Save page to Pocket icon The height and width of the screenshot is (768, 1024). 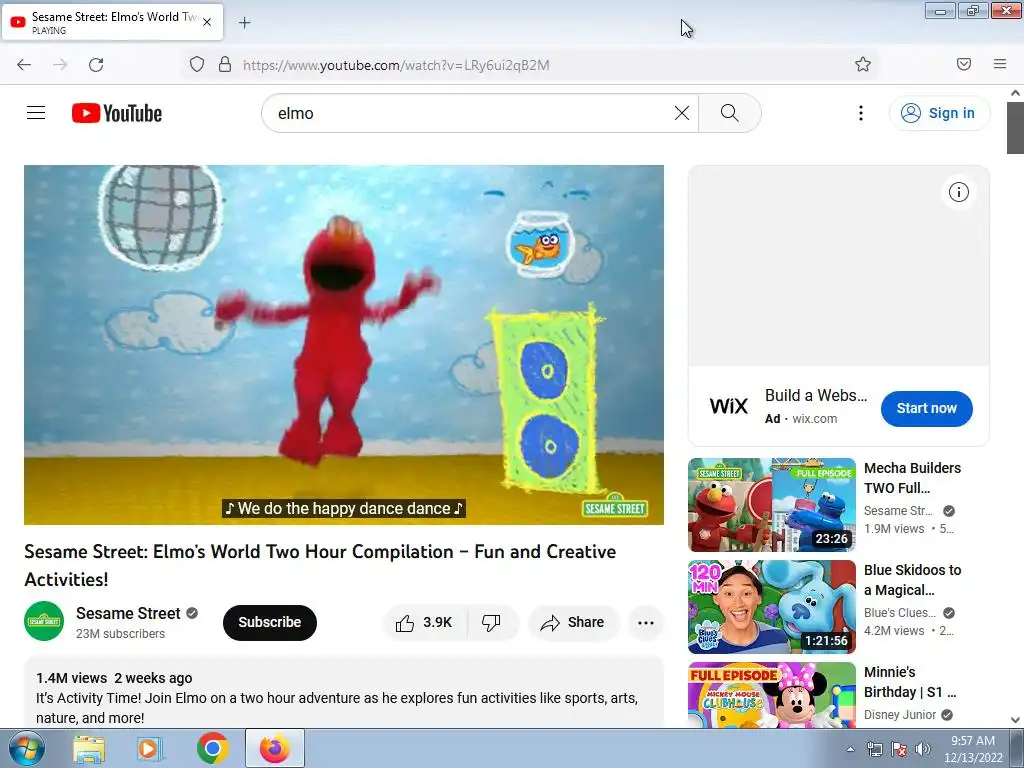964,64
